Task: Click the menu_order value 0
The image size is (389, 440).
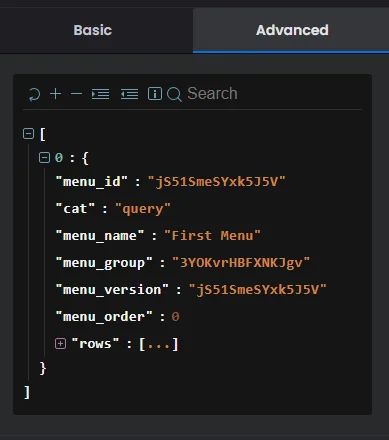Action: click(x=175, y=317)
